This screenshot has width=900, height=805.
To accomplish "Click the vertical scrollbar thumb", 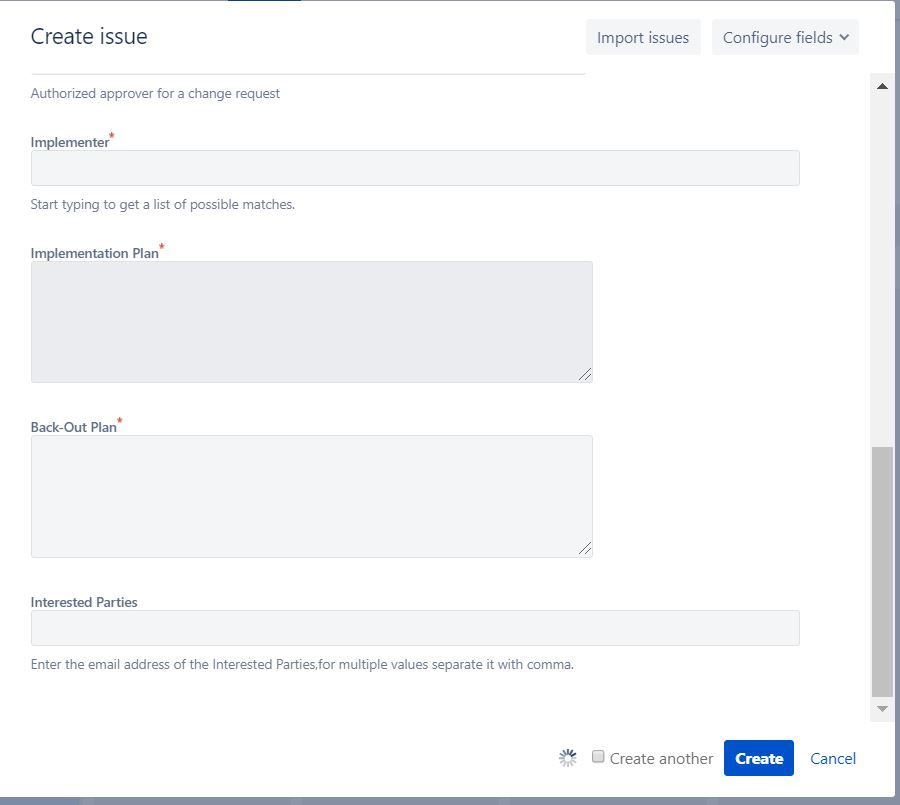I will click(882, 572).
